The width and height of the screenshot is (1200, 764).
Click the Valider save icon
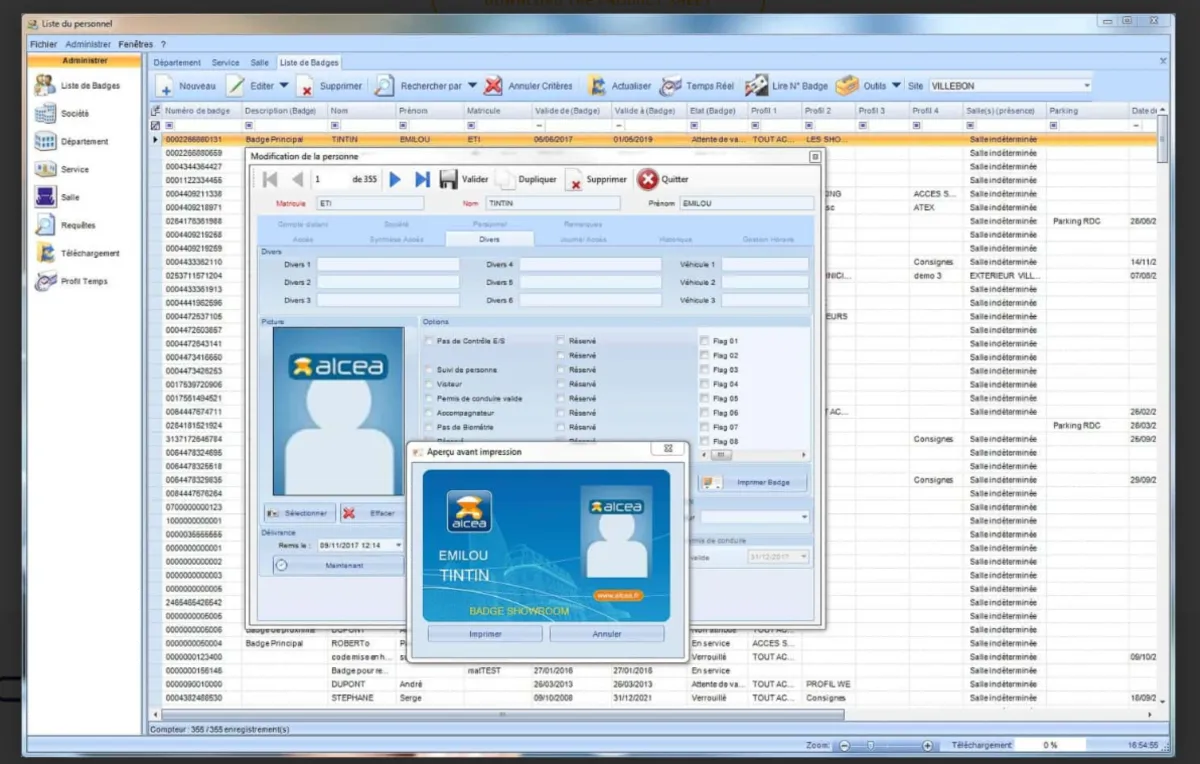449,179
